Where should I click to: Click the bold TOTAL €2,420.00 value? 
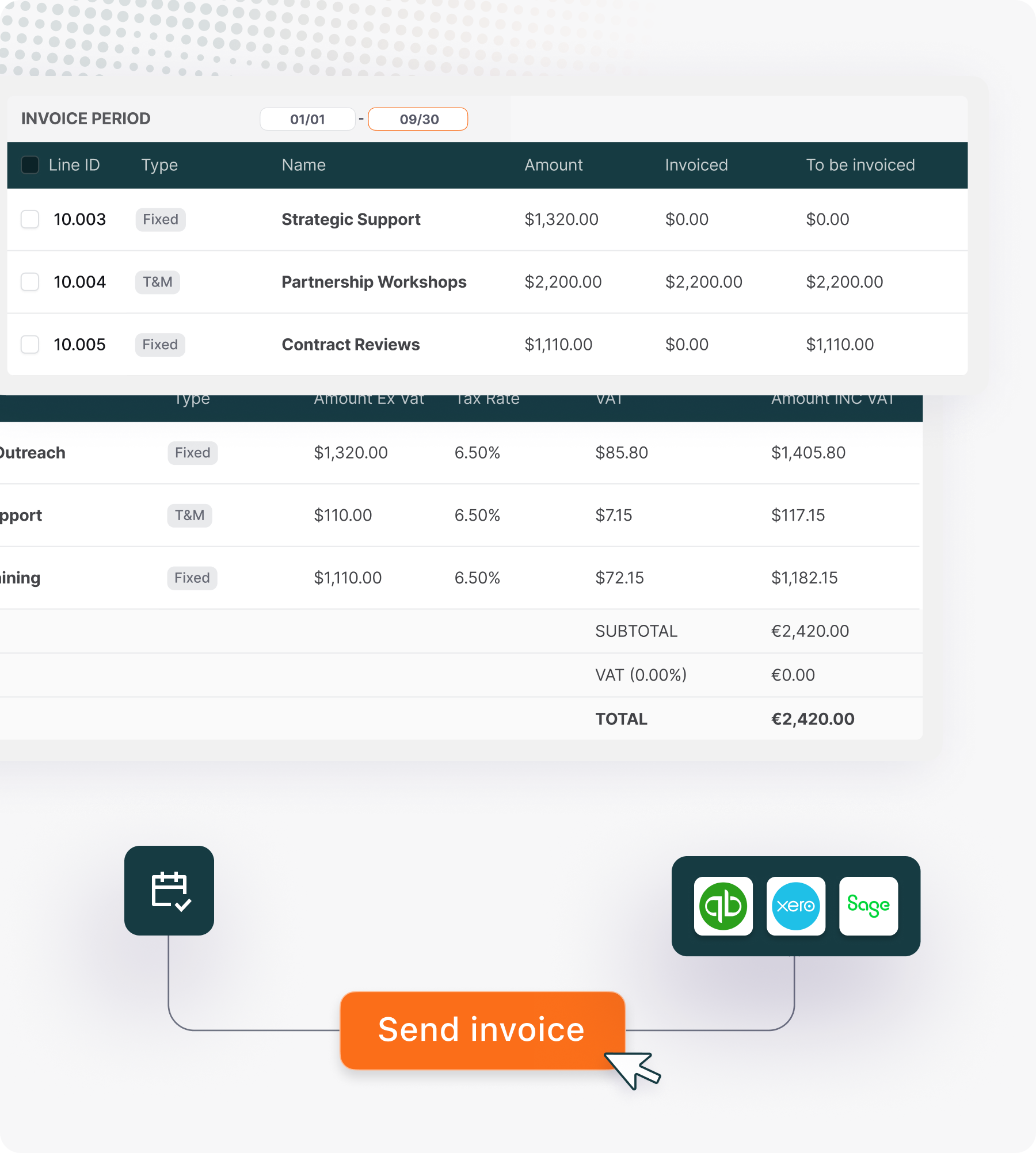(813, 719)
